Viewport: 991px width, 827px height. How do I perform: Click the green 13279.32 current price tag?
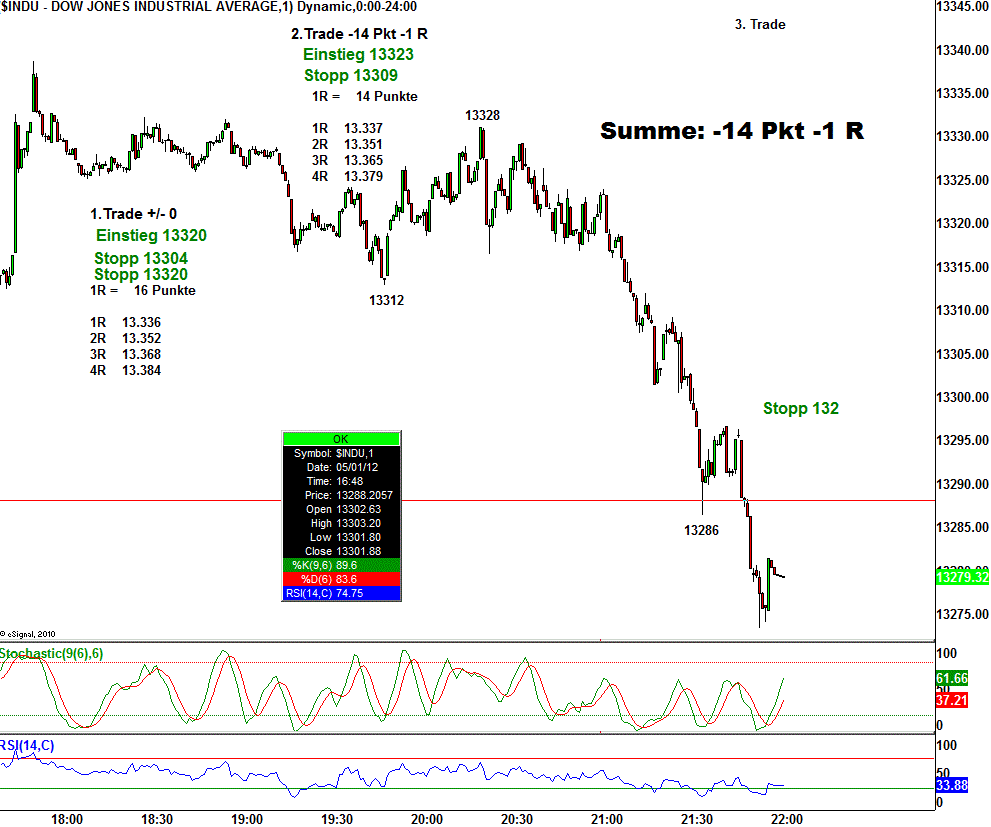[x=960, y=577]
